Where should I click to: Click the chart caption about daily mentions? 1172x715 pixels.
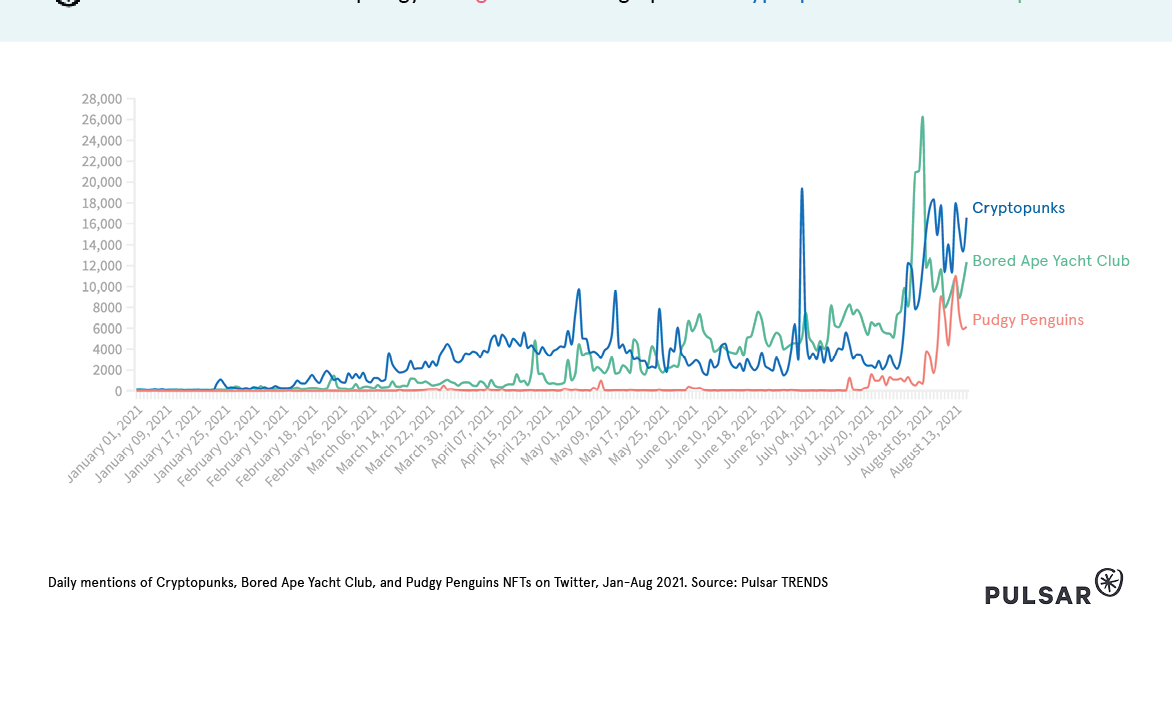pos(437,582)
